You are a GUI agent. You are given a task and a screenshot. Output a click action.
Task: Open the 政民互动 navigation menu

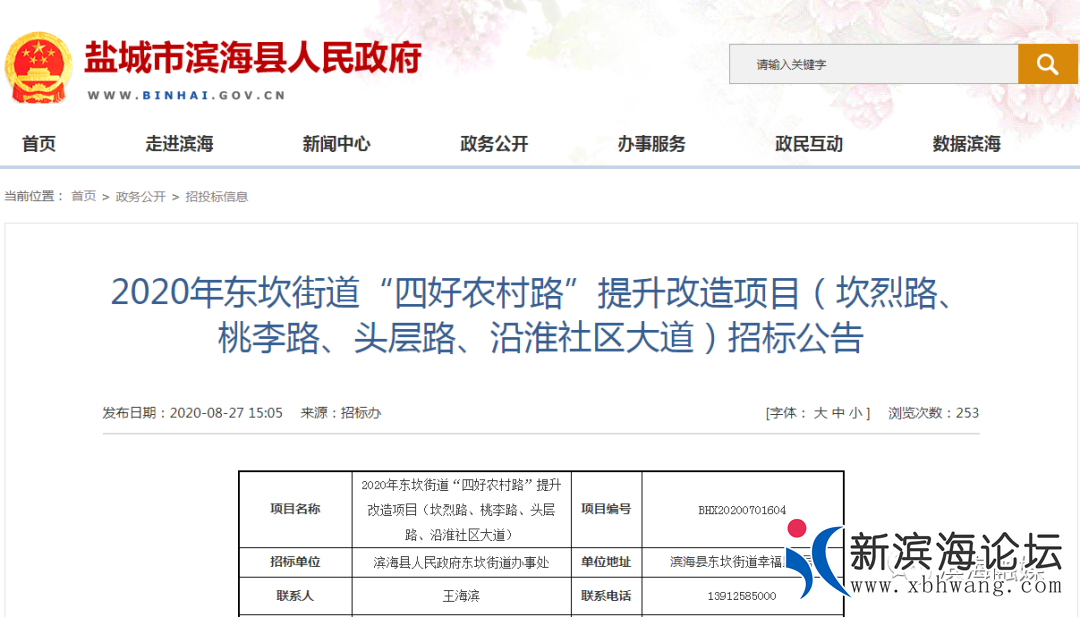coord(809,144)
